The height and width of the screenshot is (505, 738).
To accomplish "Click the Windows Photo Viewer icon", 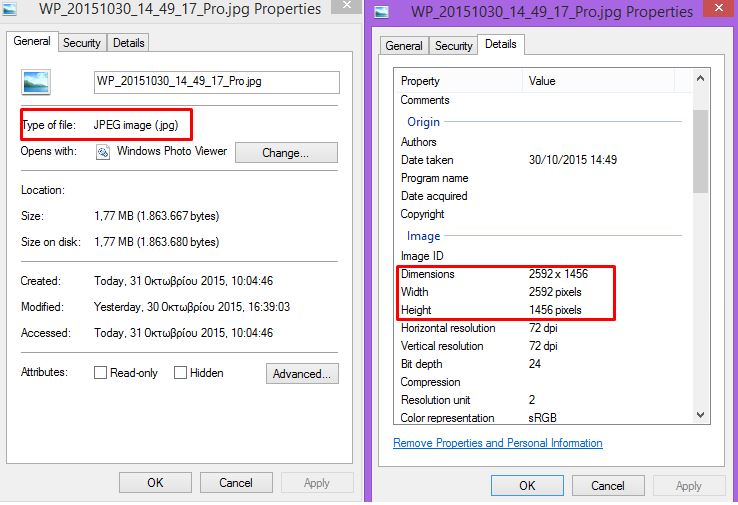I will coord(103,152).
